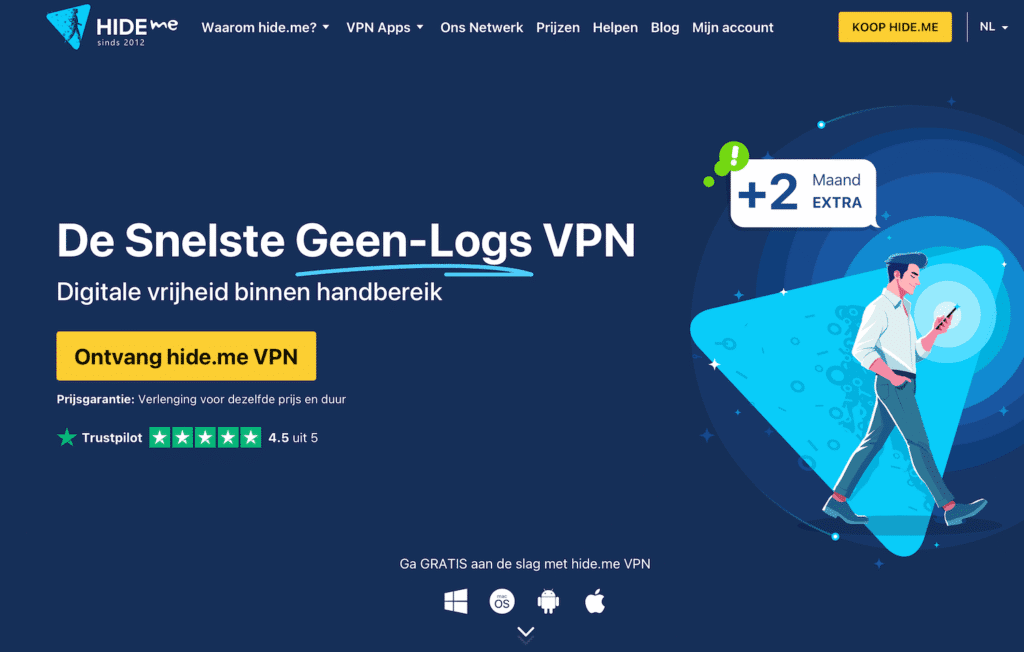Click the hide.me logo icon
Image resolution: width=1024 pixels, height=652 pixels.
point(69,27)
